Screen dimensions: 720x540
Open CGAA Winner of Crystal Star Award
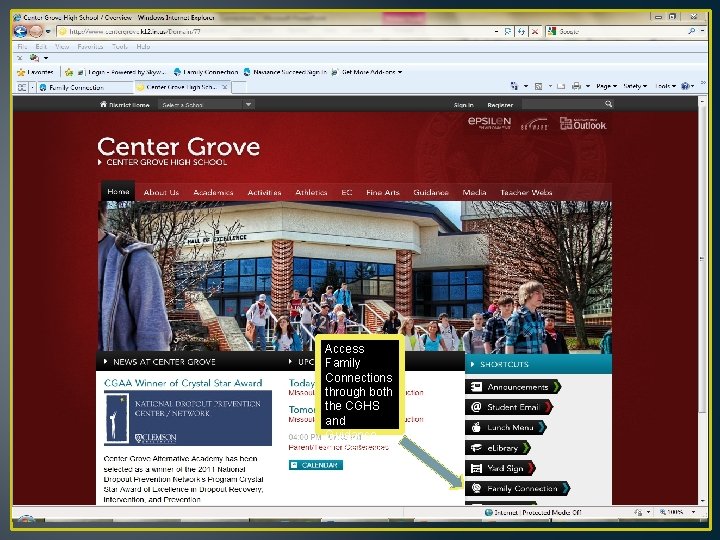(x=183, y=383)
